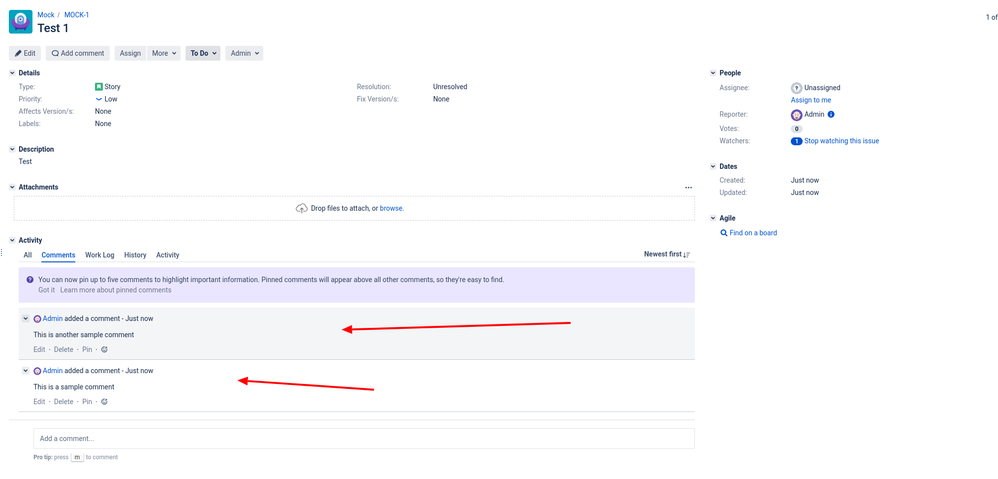Click the Add a comment input field
This screenshot has width=998, height=479.
363,438
